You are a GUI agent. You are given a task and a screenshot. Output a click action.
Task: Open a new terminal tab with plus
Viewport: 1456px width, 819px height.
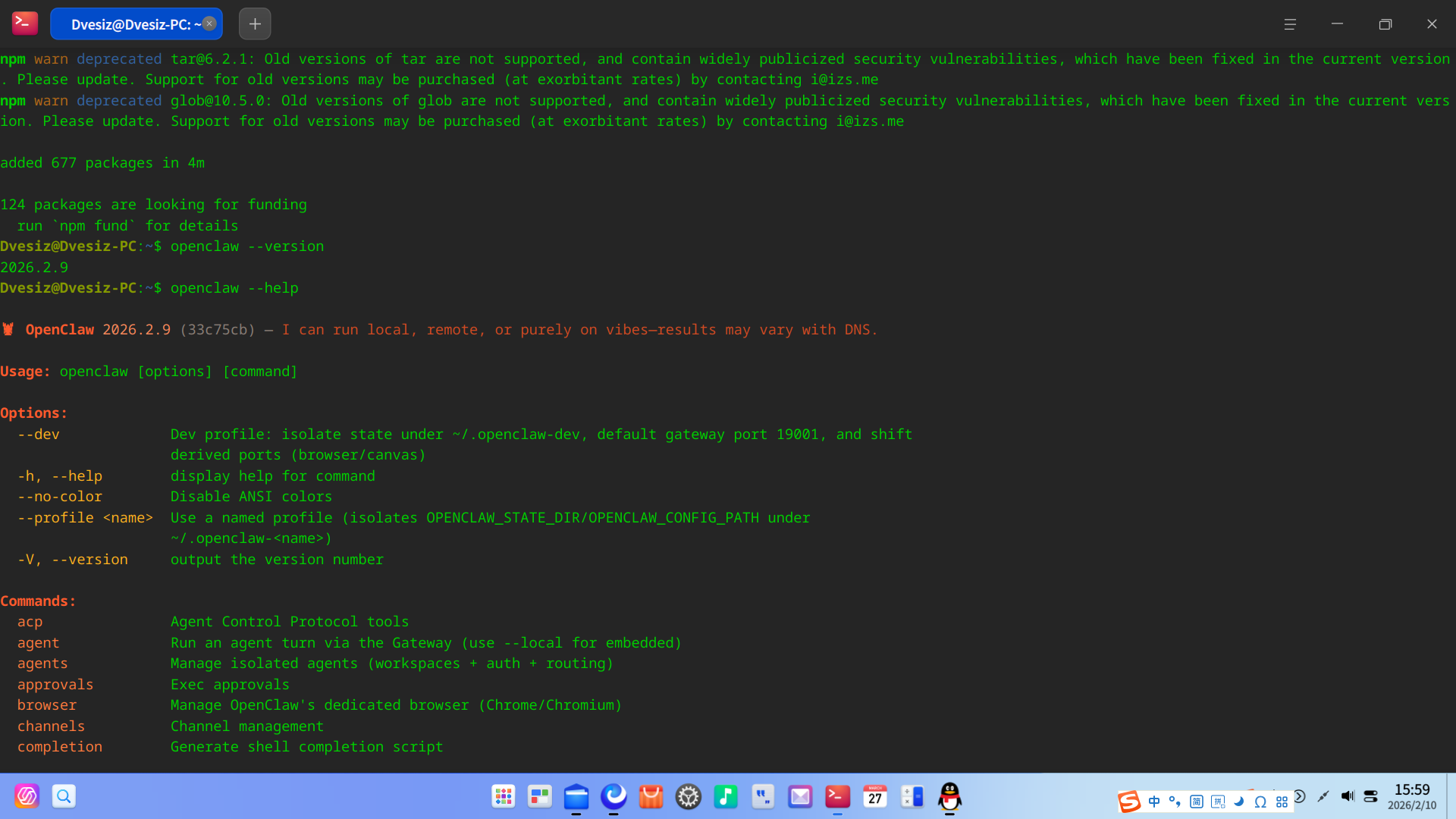tap(255, 24)
